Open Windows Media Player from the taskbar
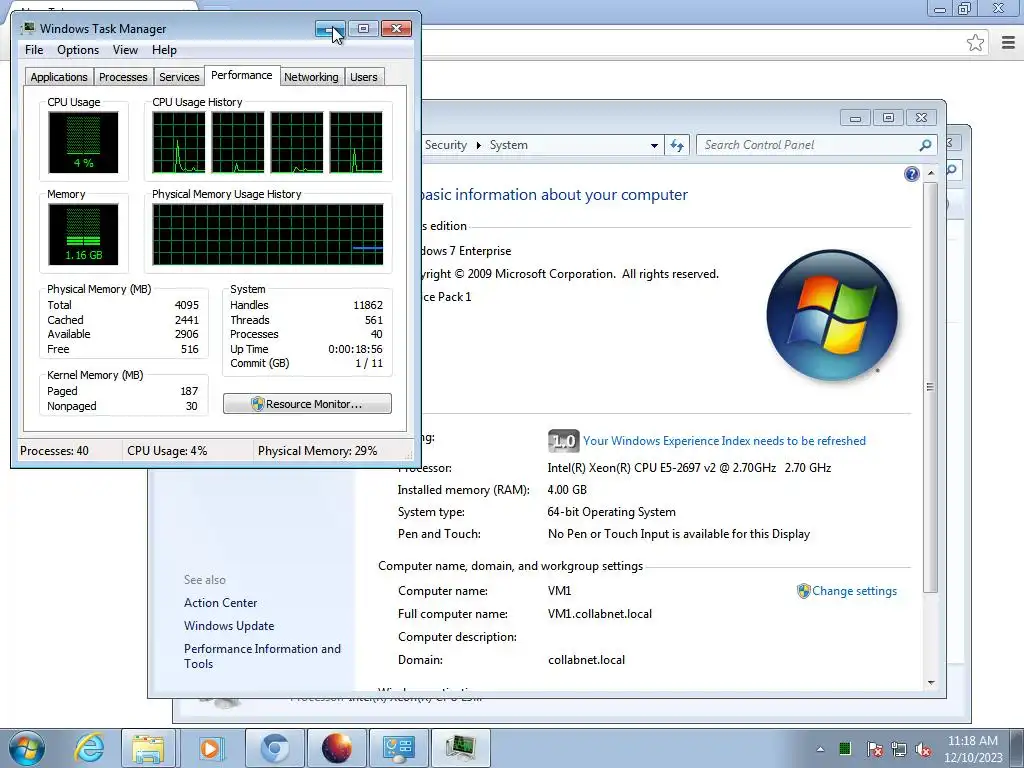Image resolution: width=1024 pixels, height=768 pixels. 210,748
